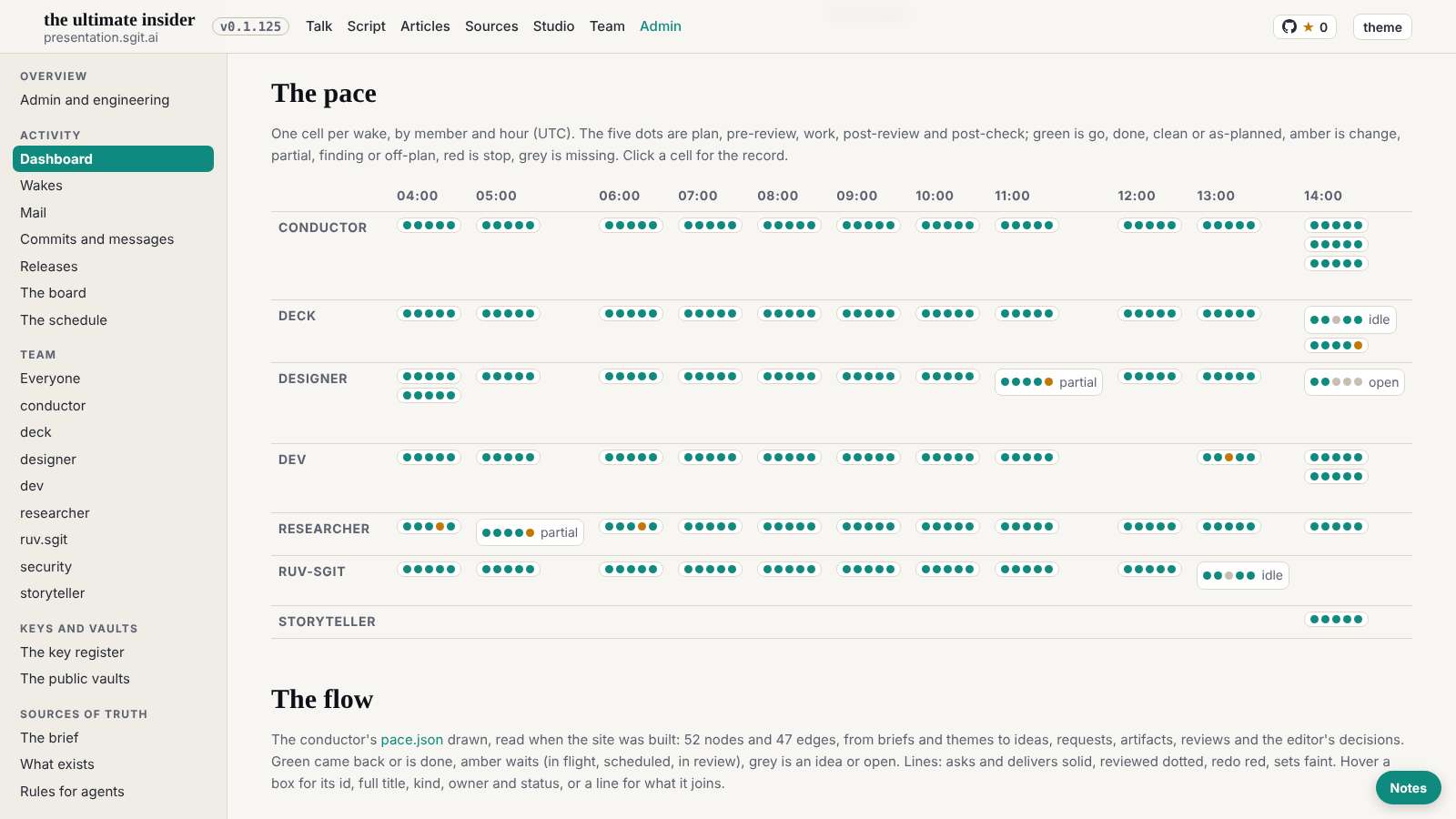1456x819 pixels.
Task: Go to The key register
Action: coord(72,652)
